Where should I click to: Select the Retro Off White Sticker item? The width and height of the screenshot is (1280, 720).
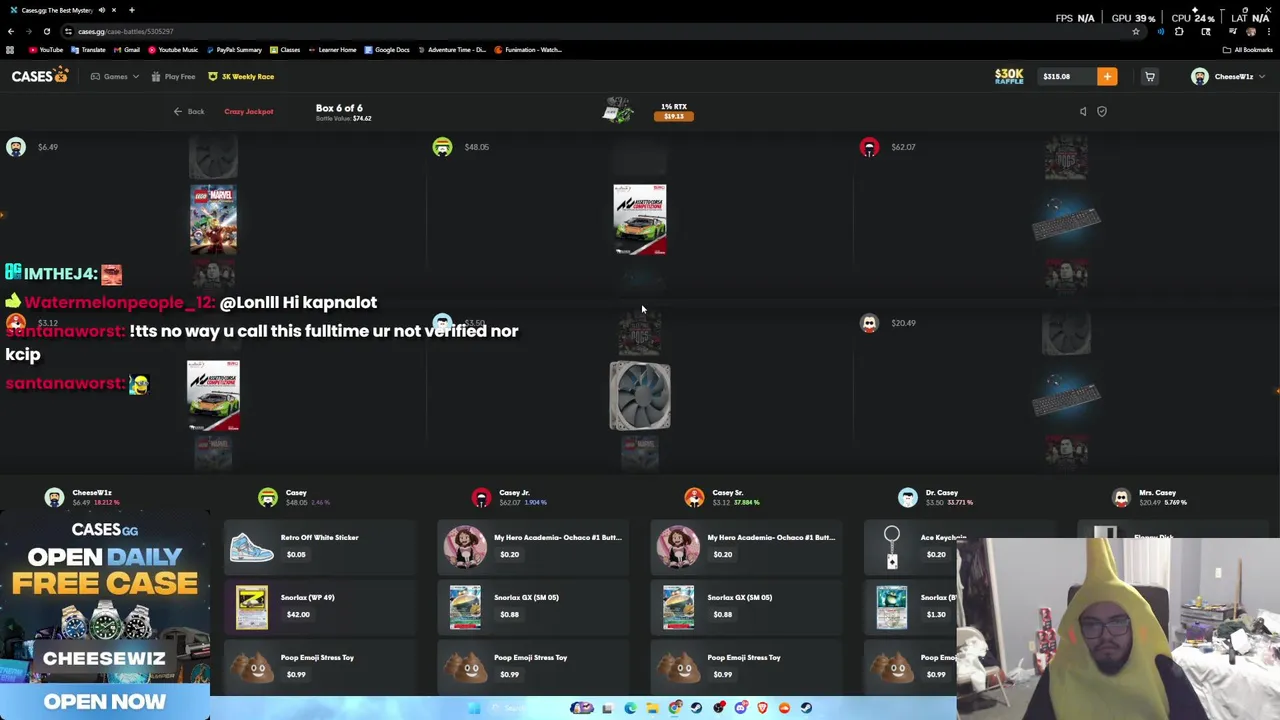[x=318, y=546]
